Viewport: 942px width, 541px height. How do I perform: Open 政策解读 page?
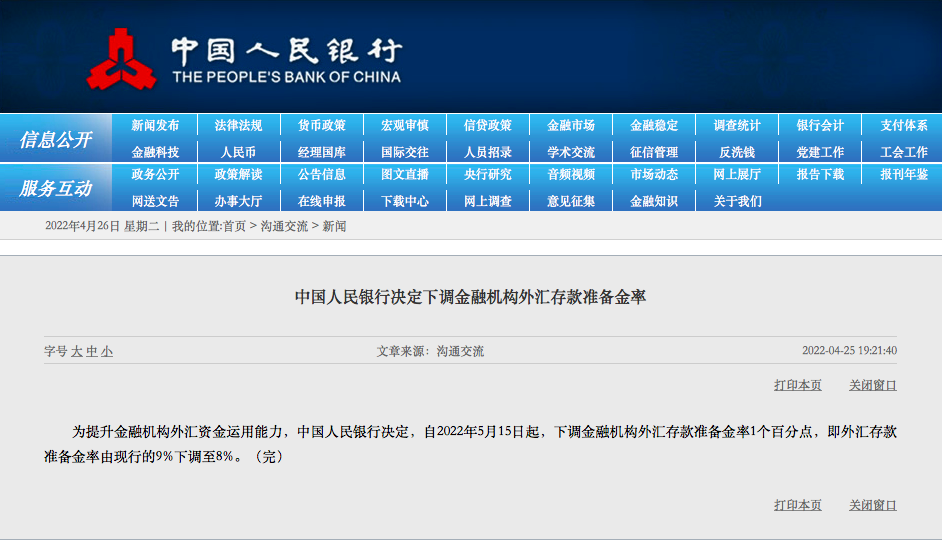[239, 175]
